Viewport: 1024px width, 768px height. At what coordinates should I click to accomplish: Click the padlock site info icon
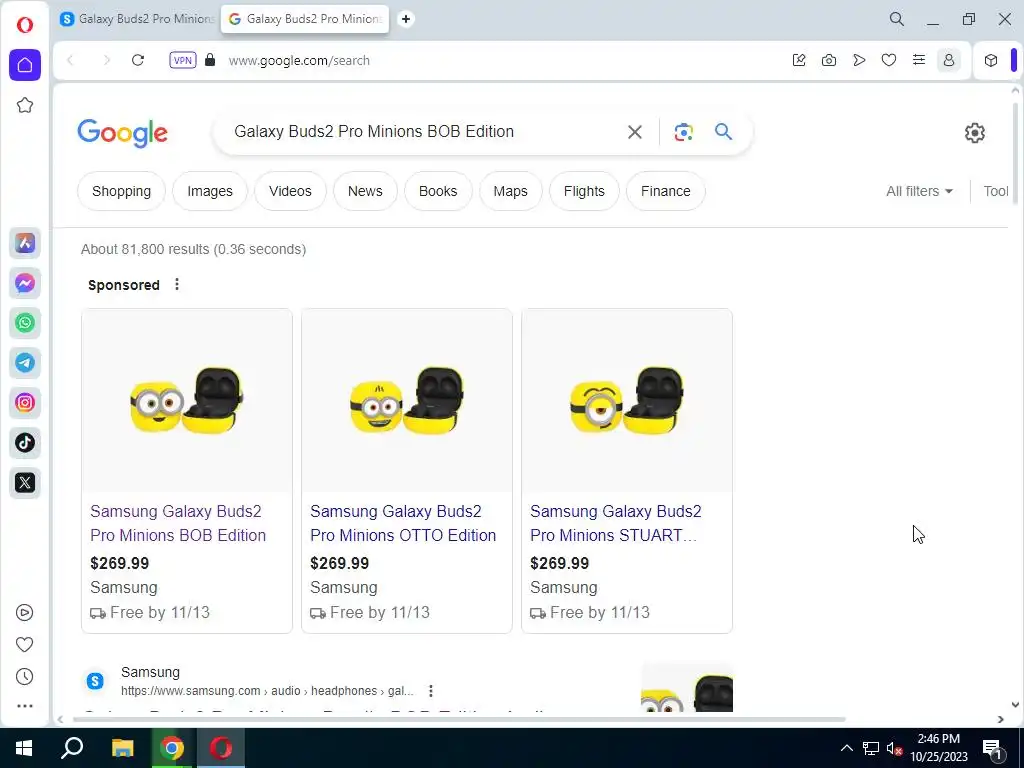tap(210, 60)
